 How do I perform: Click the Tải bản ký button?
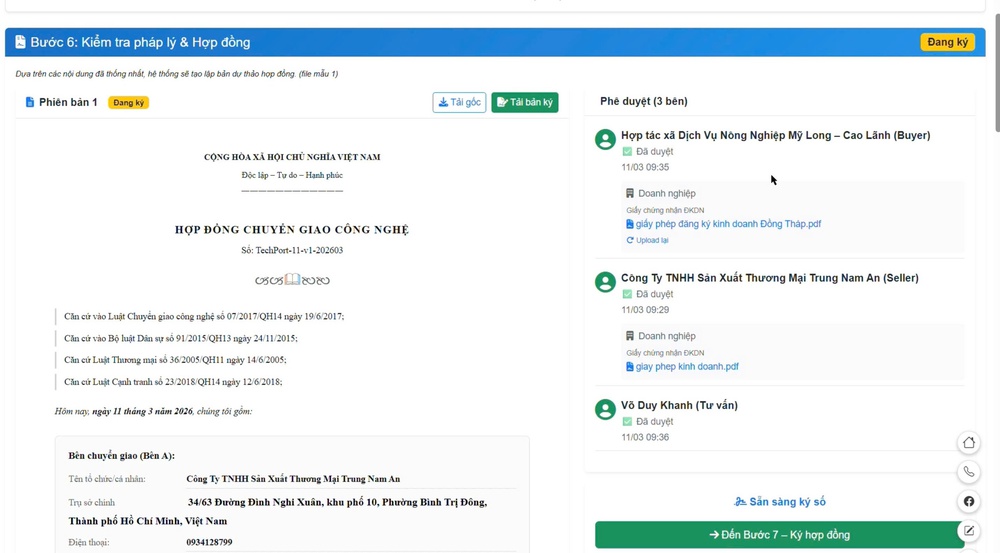pyautogui.click(x=524, y=102)
